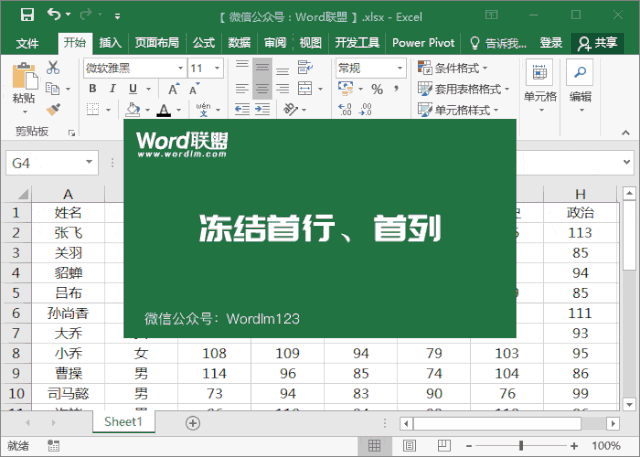The image size is (640, 457).
Task: Decrease the indent
Action: (x=242, y=109)
